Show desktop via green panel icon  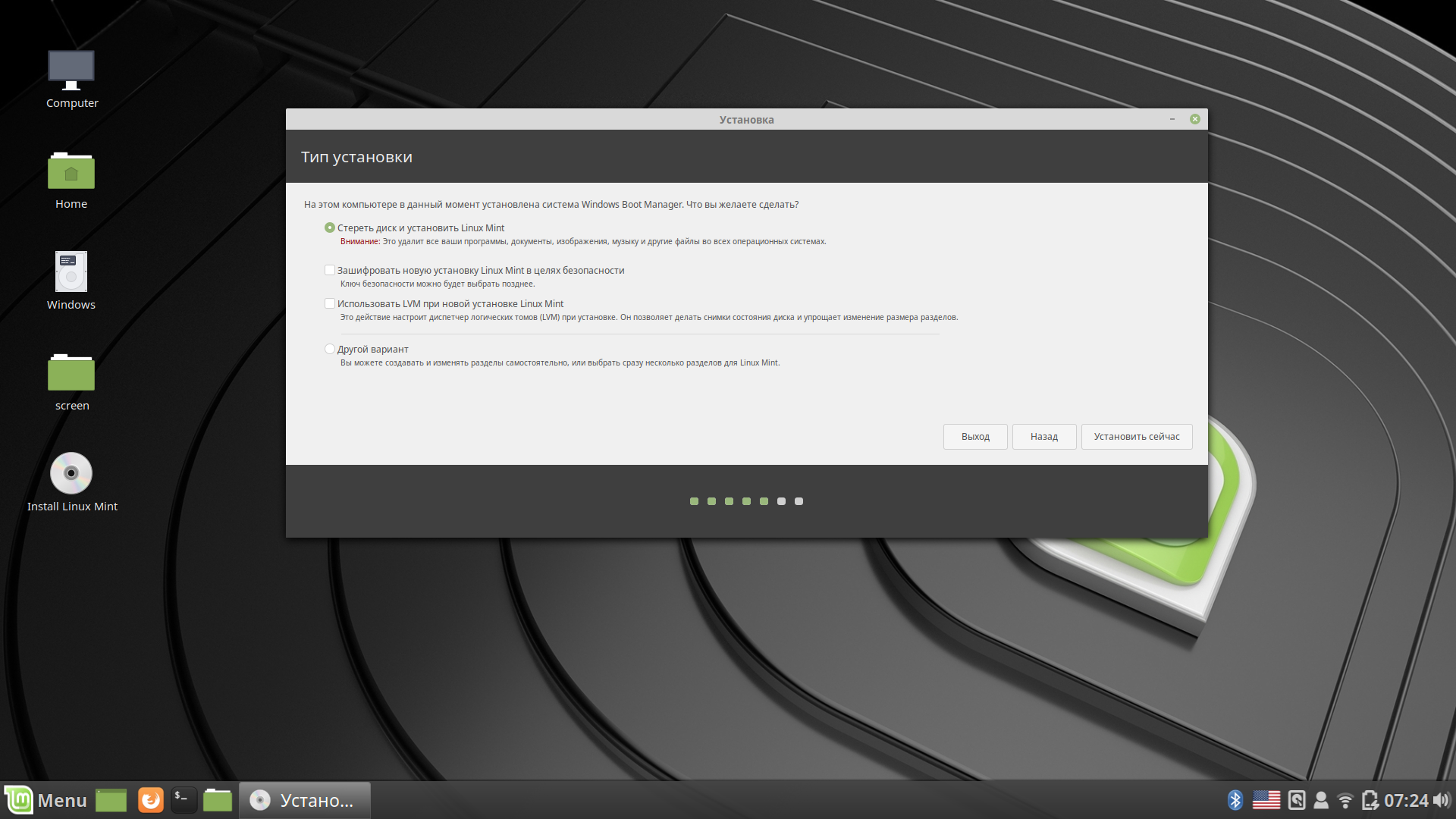pyautogui.click(x=111, y=800)
